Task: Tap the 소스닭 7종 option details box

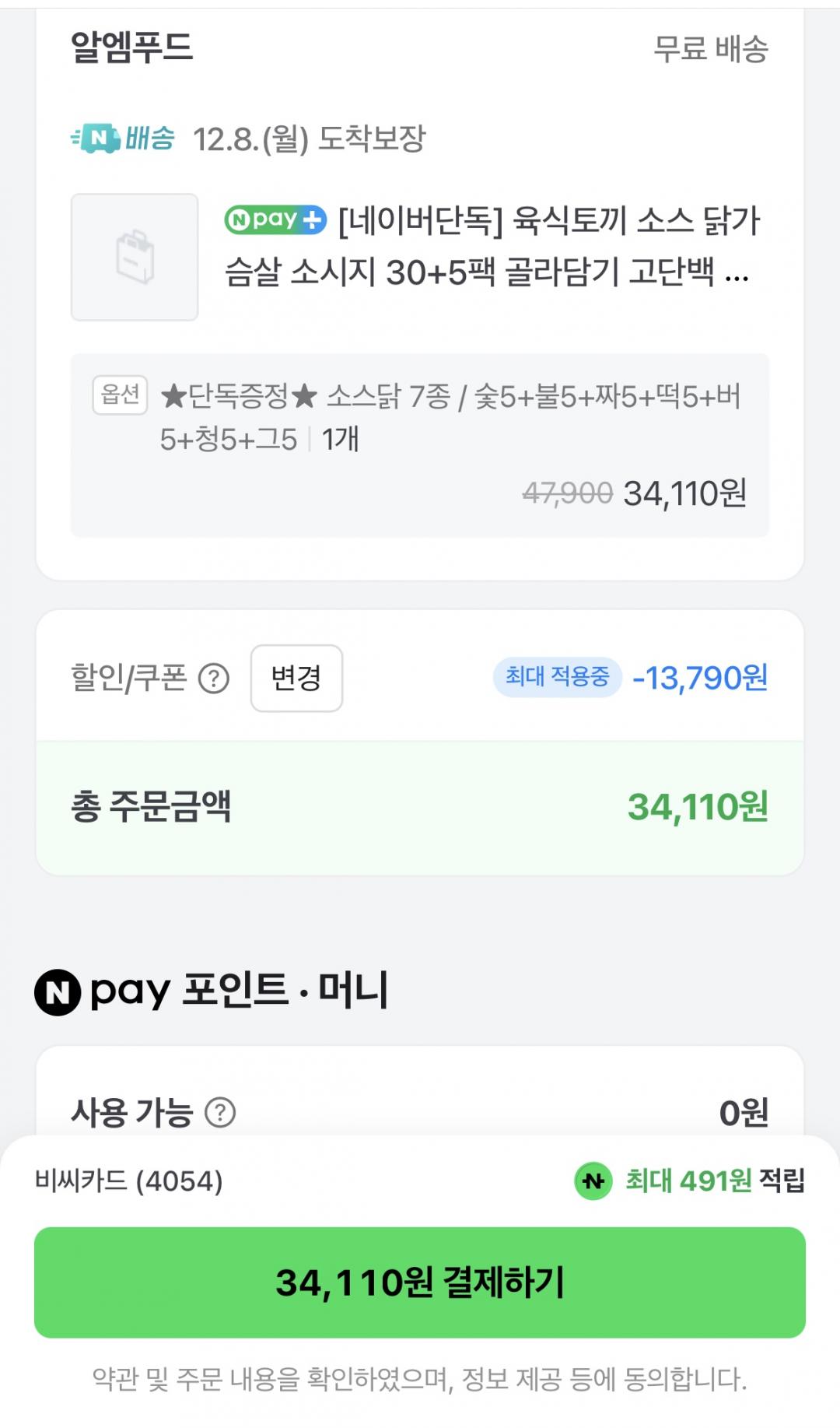Action: pyautogui.click(x=420, y=444)
